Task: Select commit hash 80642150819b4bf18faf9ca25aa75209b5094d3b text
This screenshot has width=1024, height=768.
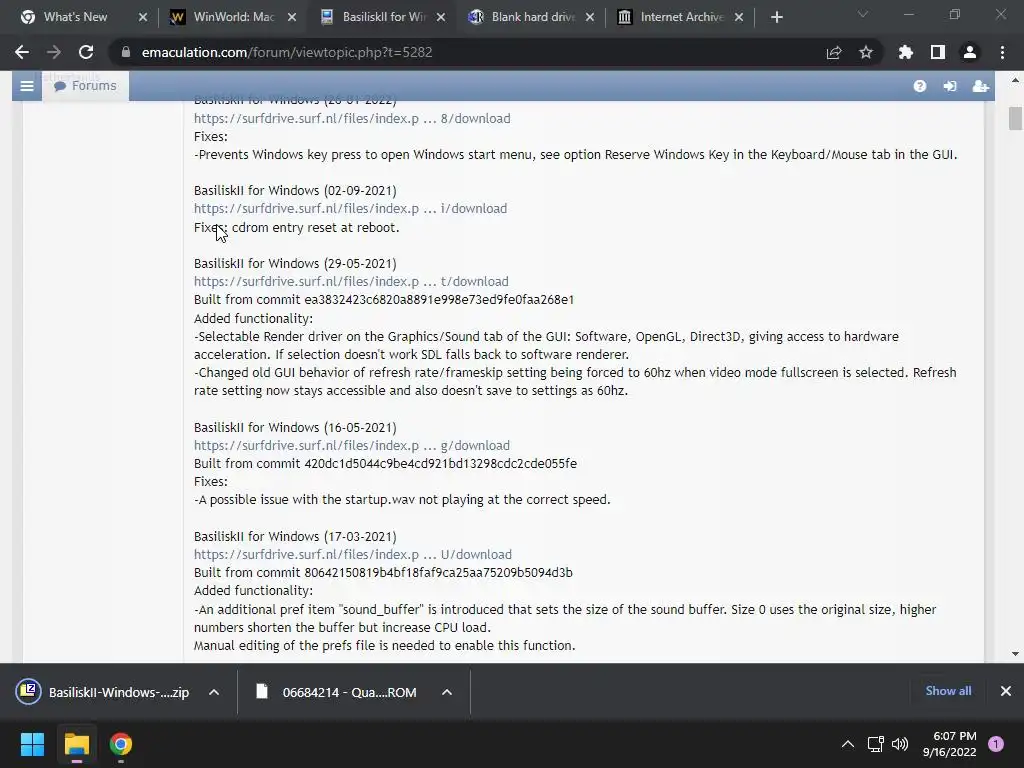Action: point(438,573)
